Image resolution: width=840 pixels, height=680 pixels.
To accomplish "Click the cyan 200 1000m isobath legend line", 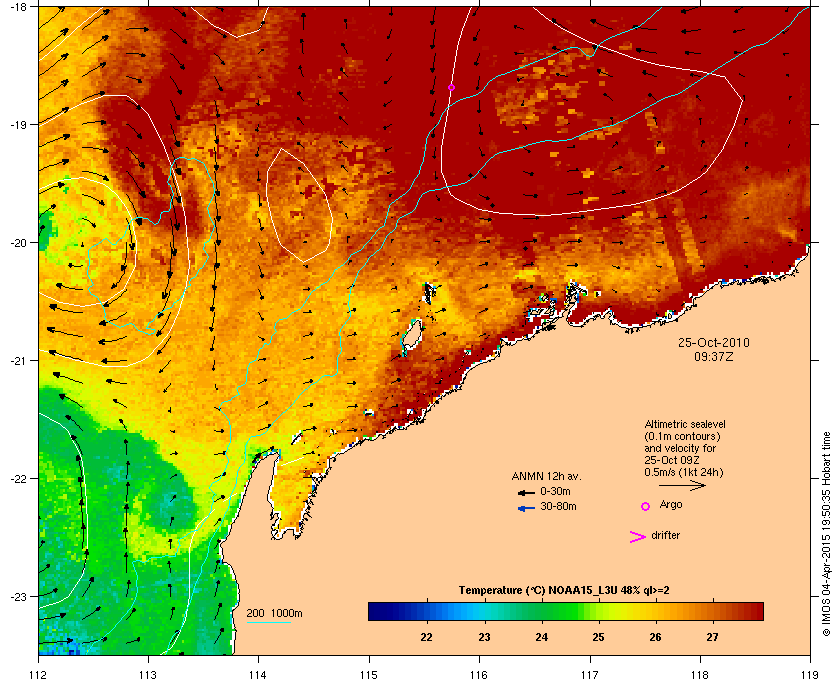I will tap(268, 622).
